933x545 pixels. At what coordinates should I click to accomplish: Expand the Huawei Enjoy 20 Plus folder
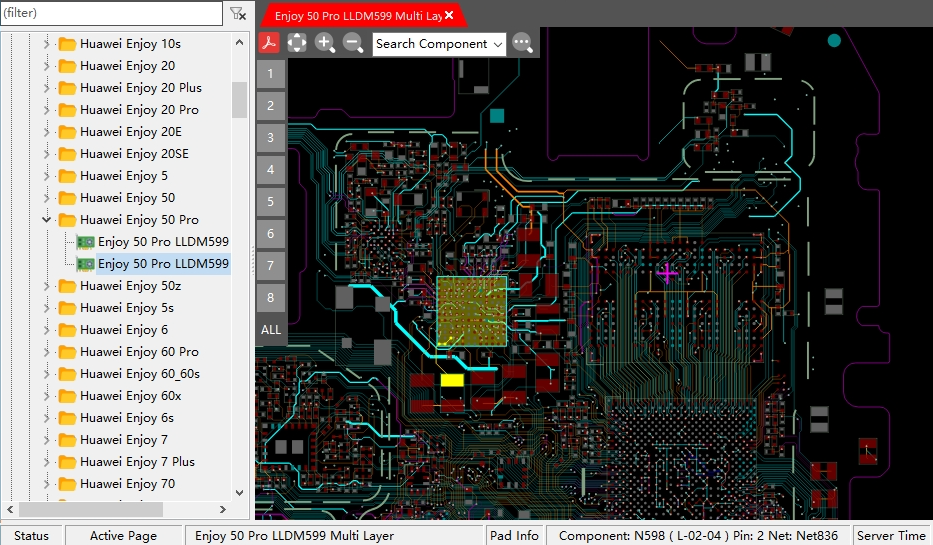[x=46, y=87]
